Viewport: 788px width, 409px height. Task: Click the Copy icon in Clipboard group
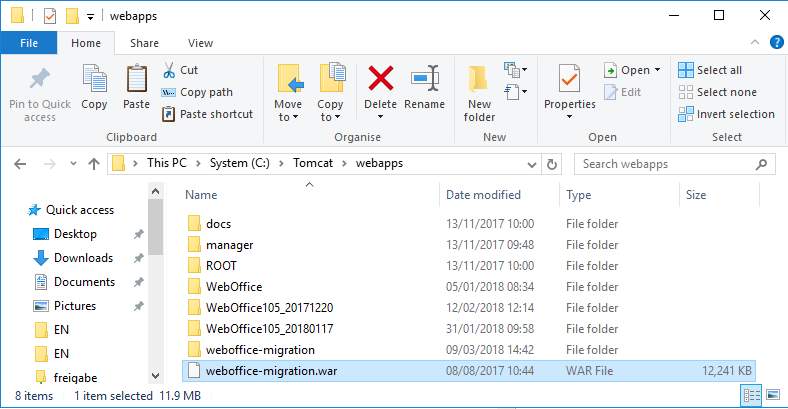94,79
